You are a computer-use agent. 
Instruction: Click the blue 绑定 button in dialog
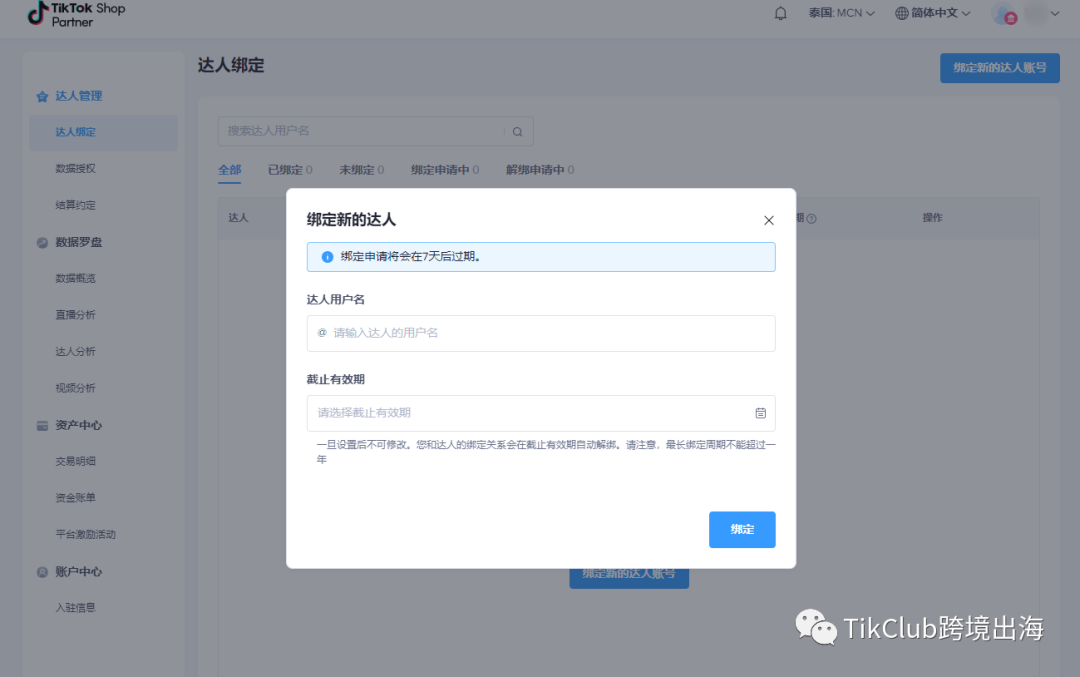[x=742, y=530]
